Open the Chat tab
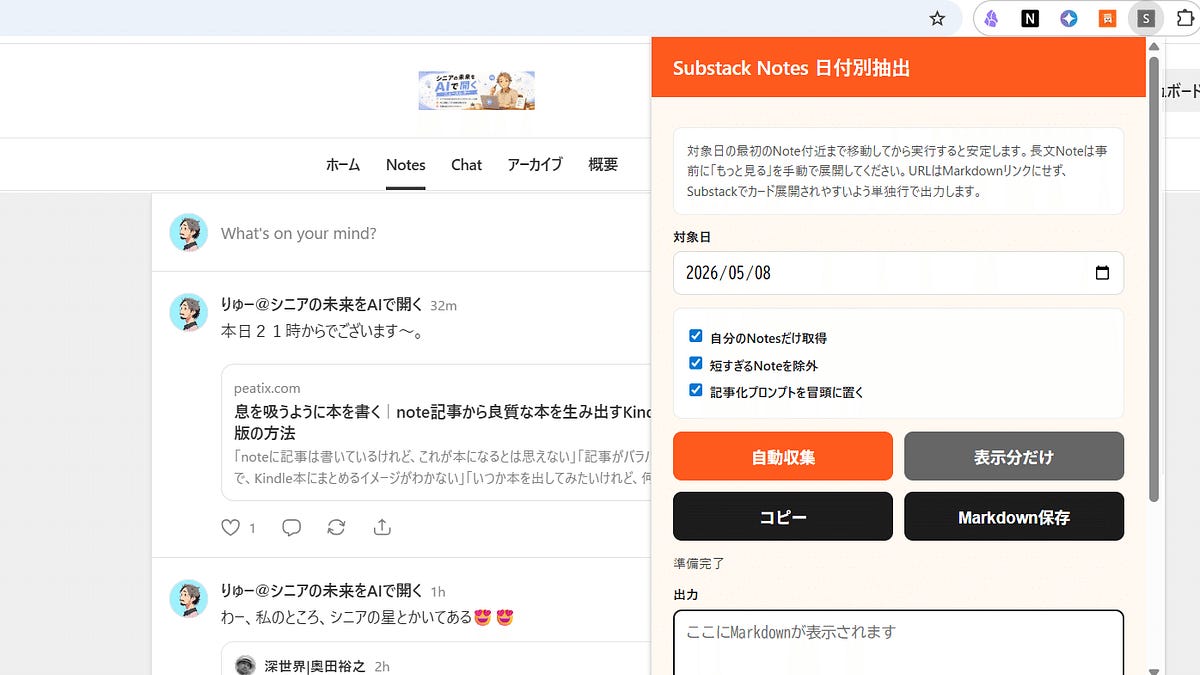This screenshot has width=1200, height=675. (x=466, y=164)
